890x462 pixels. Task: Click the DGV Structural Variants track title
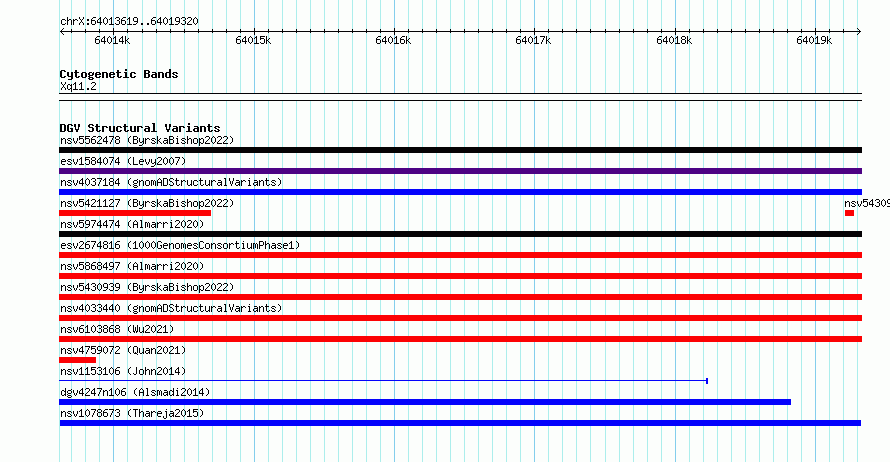140,128
